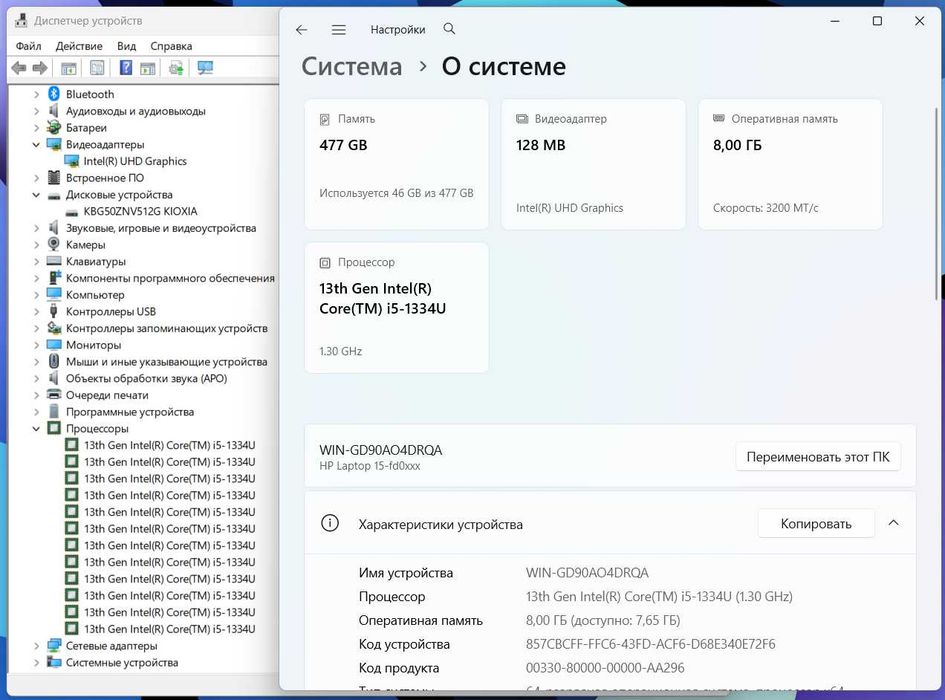This screenshot has width=945, height=700.
Task: Expand Аудиовходы и аудиовыходы node
Action: (x=36, y=111)
